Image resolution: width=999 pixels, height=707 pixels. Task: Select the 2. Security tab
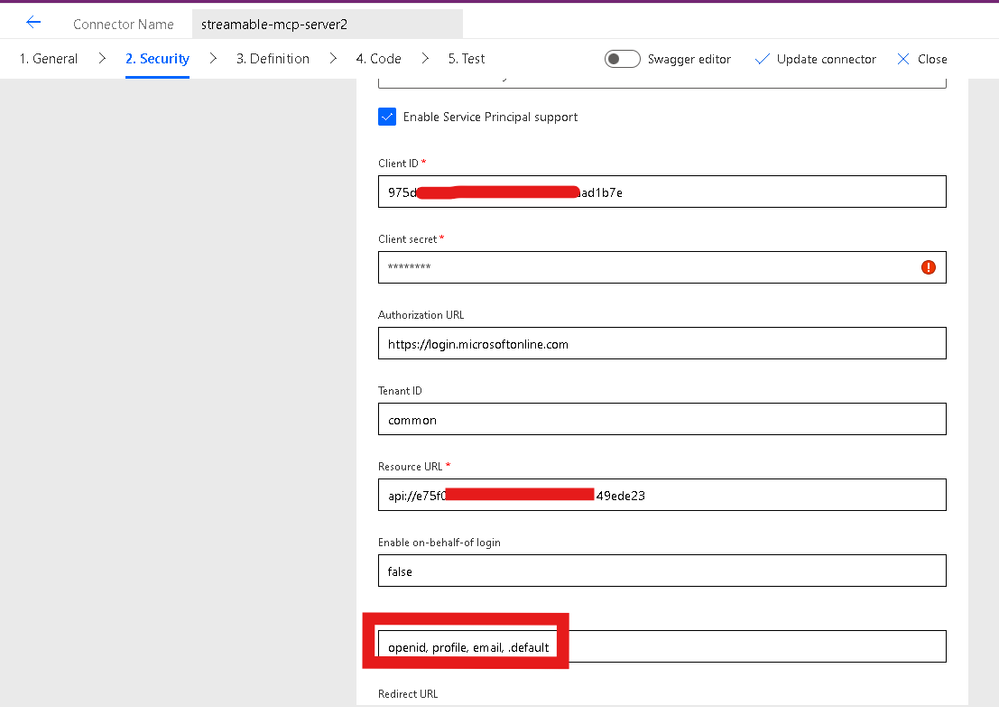click(x=157, y=59)
